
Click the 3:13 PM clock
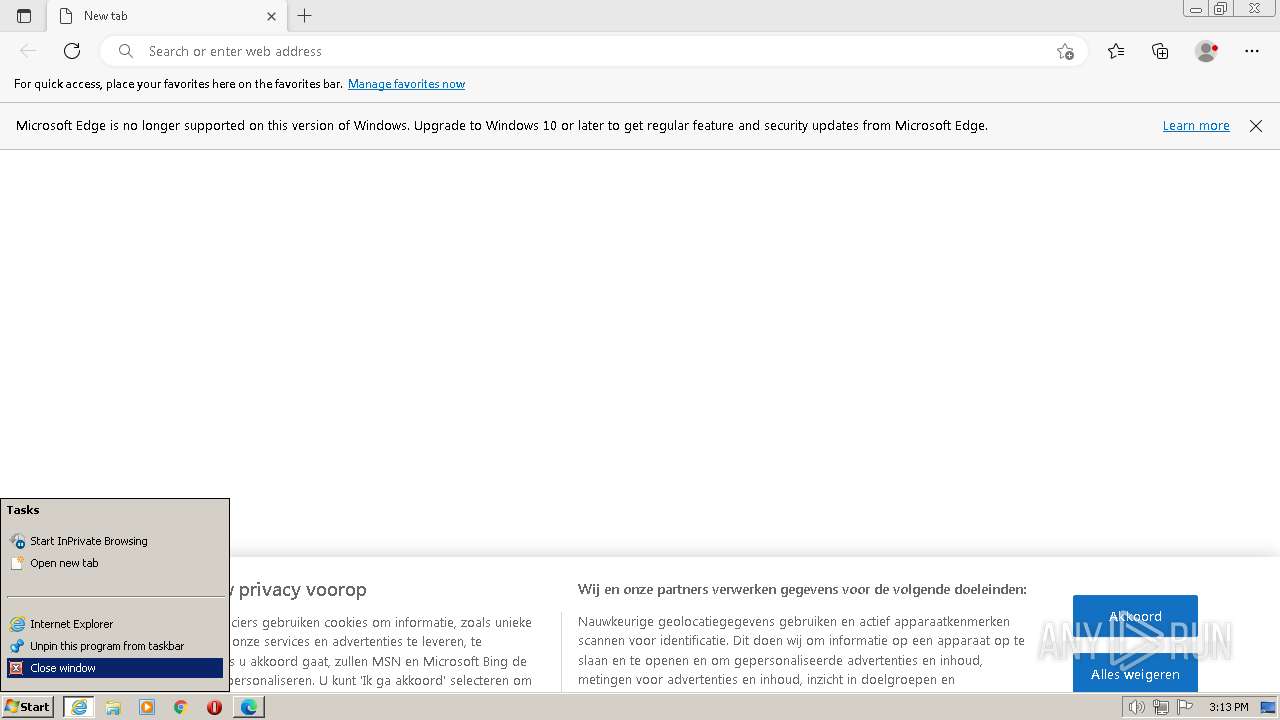(1228, 707)
